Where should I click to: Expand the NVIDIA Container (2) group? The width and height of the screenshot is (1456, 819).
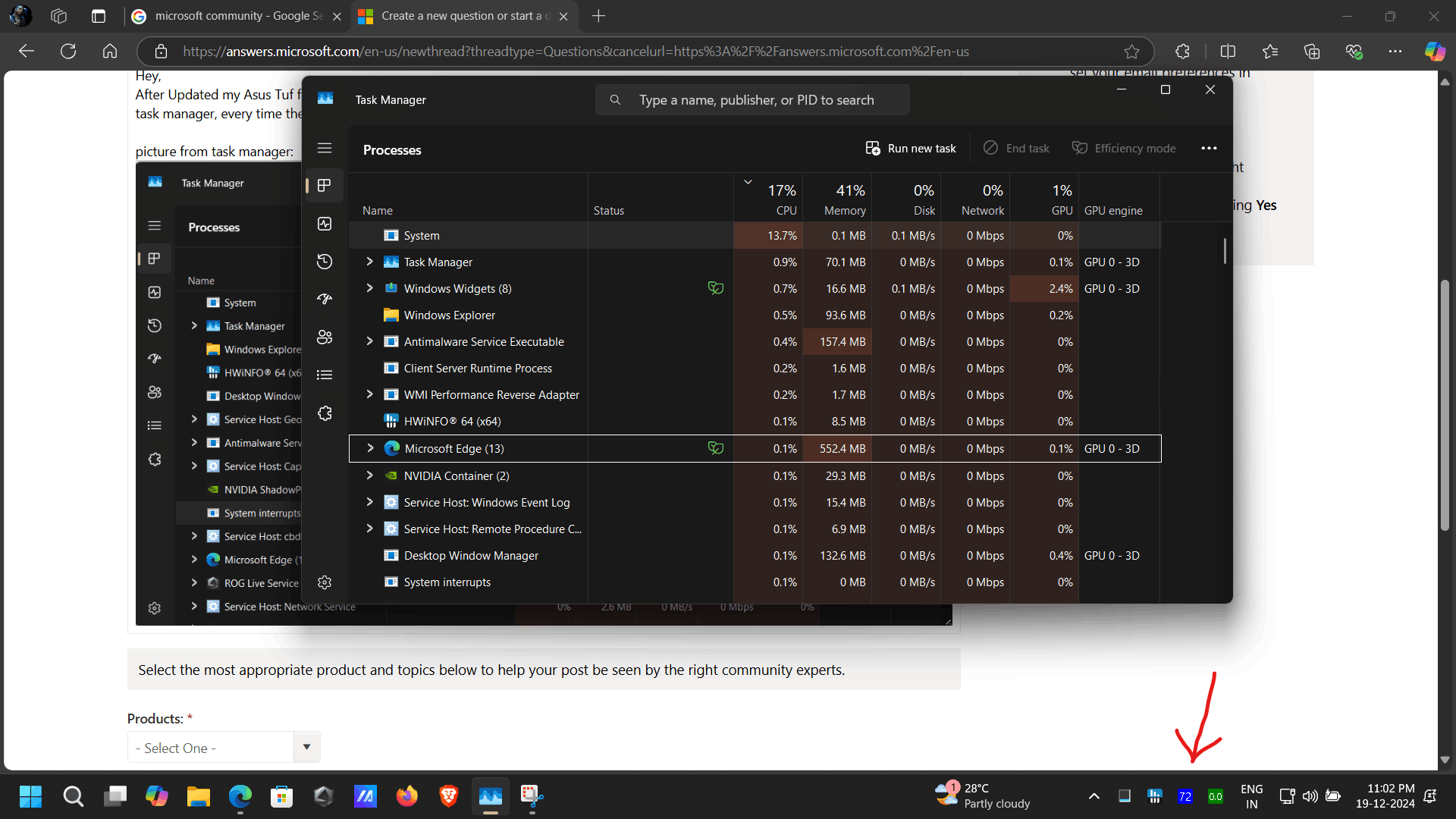coord(369,475)
